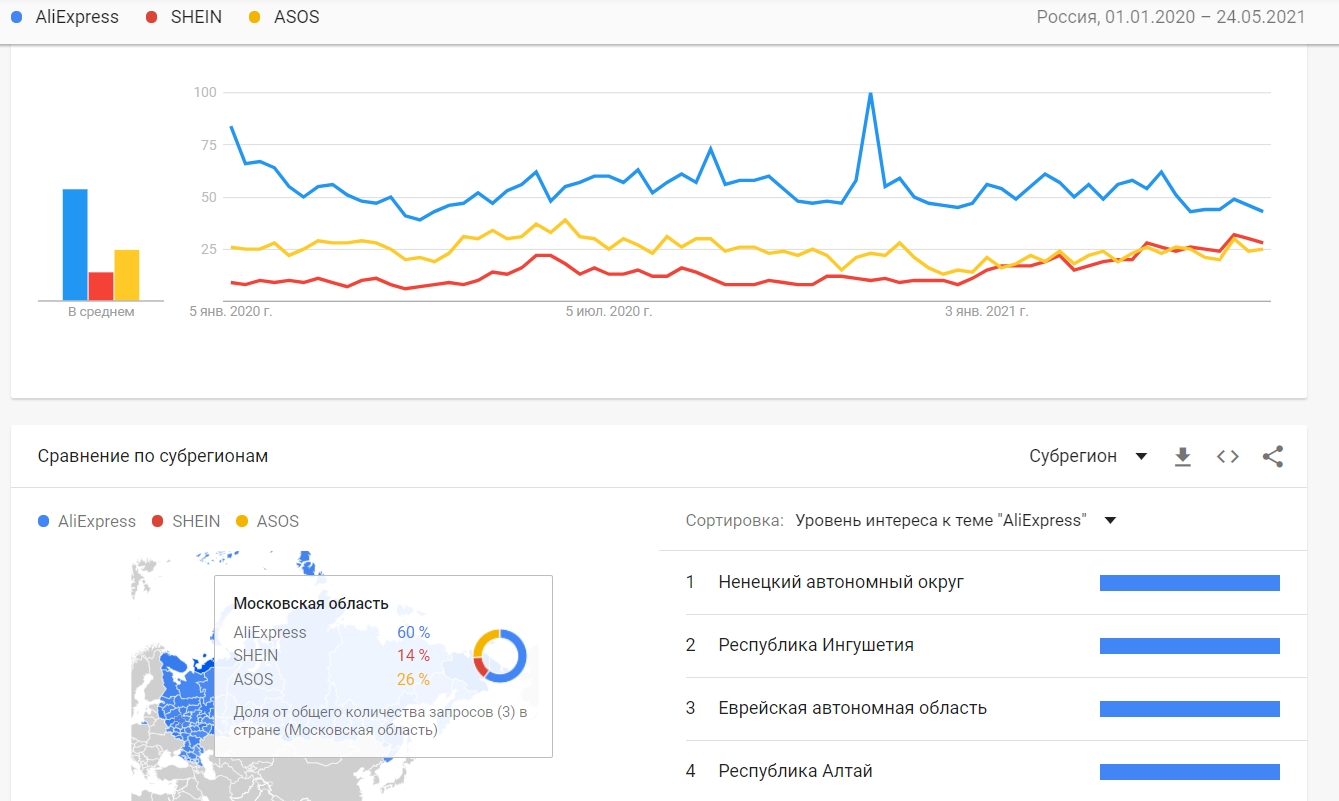1339x801 pixels.
Task: Select Республика Ингушетия in ranking list
Action: point(983,645)
